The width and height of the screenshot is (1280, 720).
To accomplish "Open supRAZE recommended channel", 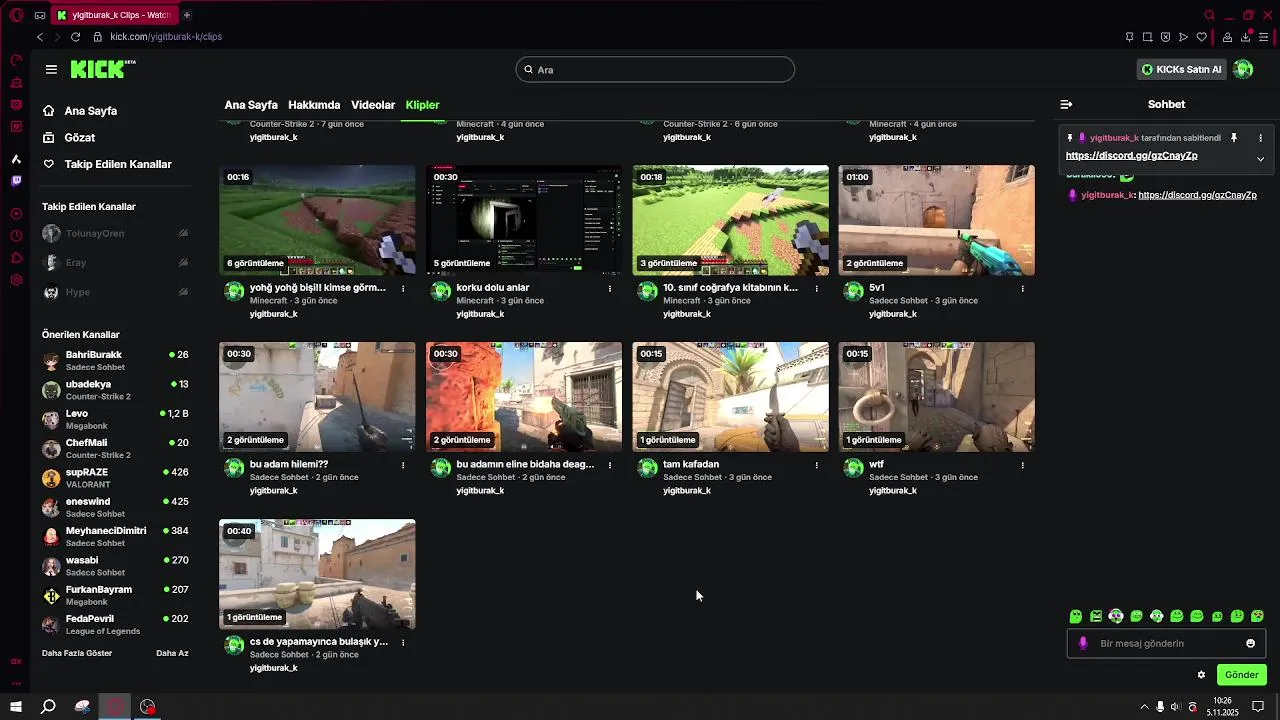I will tap(115, 478).
